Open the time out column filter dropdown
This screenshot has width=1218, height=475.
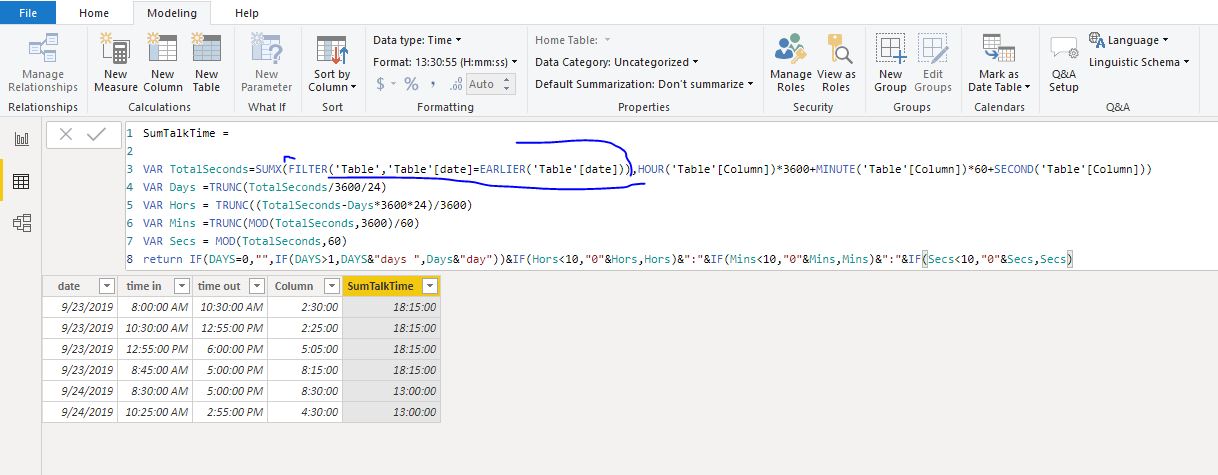257,286
